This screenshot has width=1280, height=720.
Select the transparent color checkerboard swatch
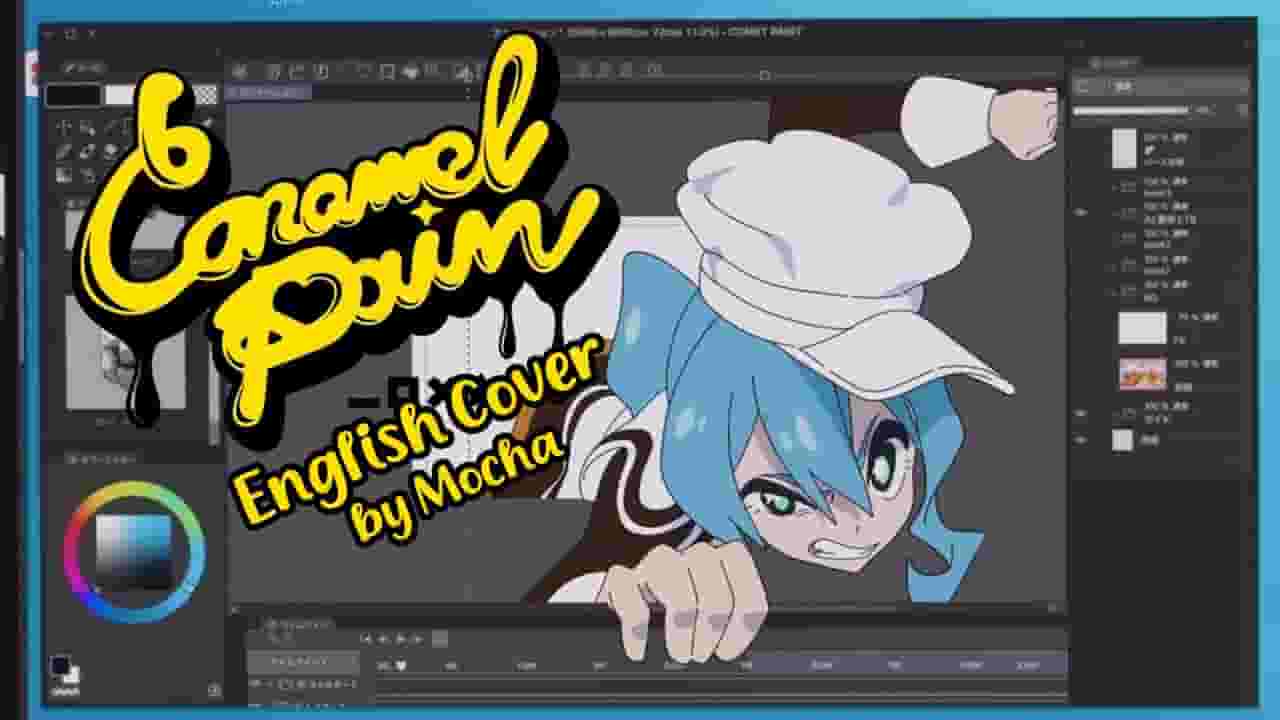pos(206,95)
